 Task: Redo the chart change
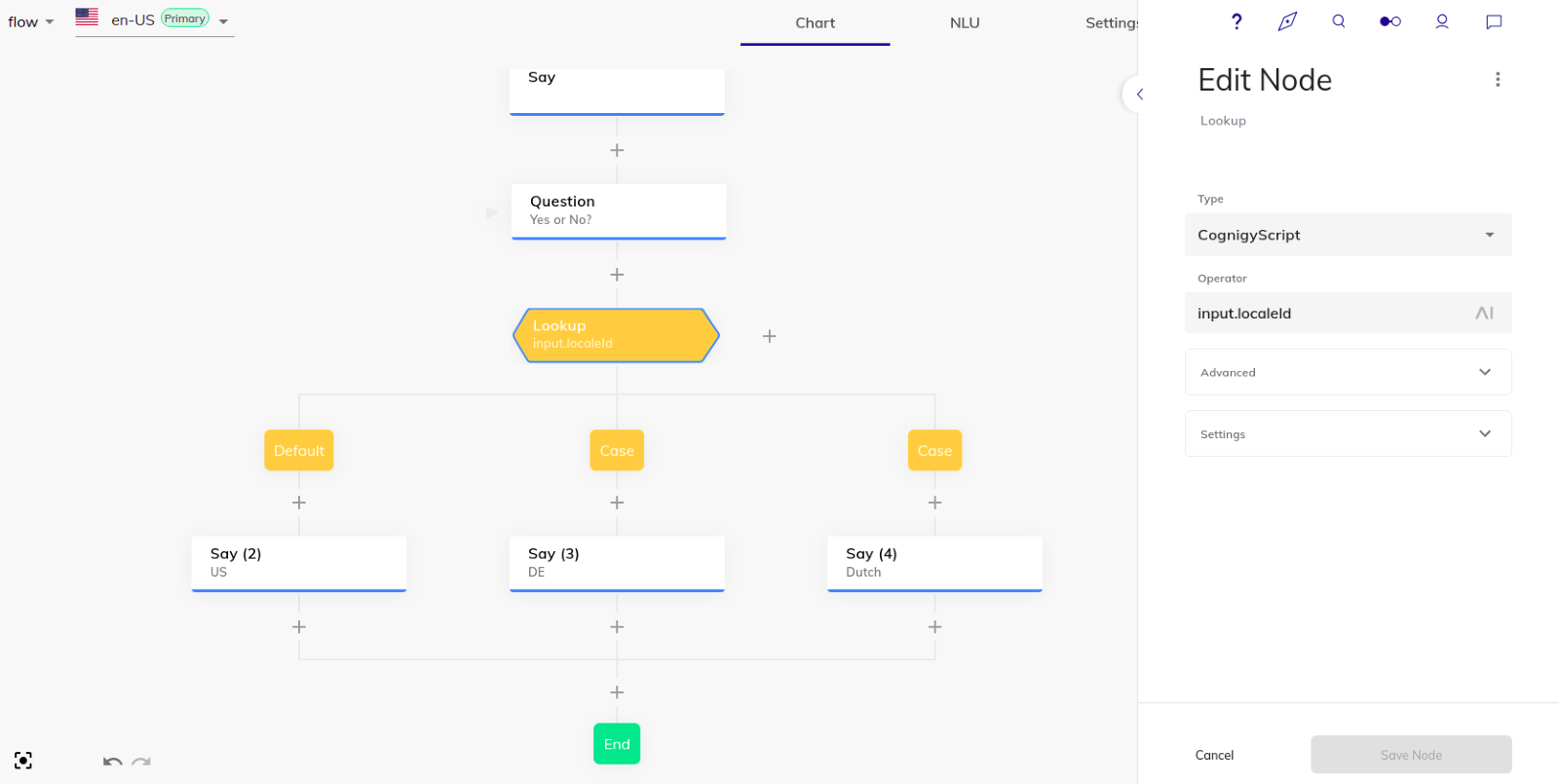point(141,762)
